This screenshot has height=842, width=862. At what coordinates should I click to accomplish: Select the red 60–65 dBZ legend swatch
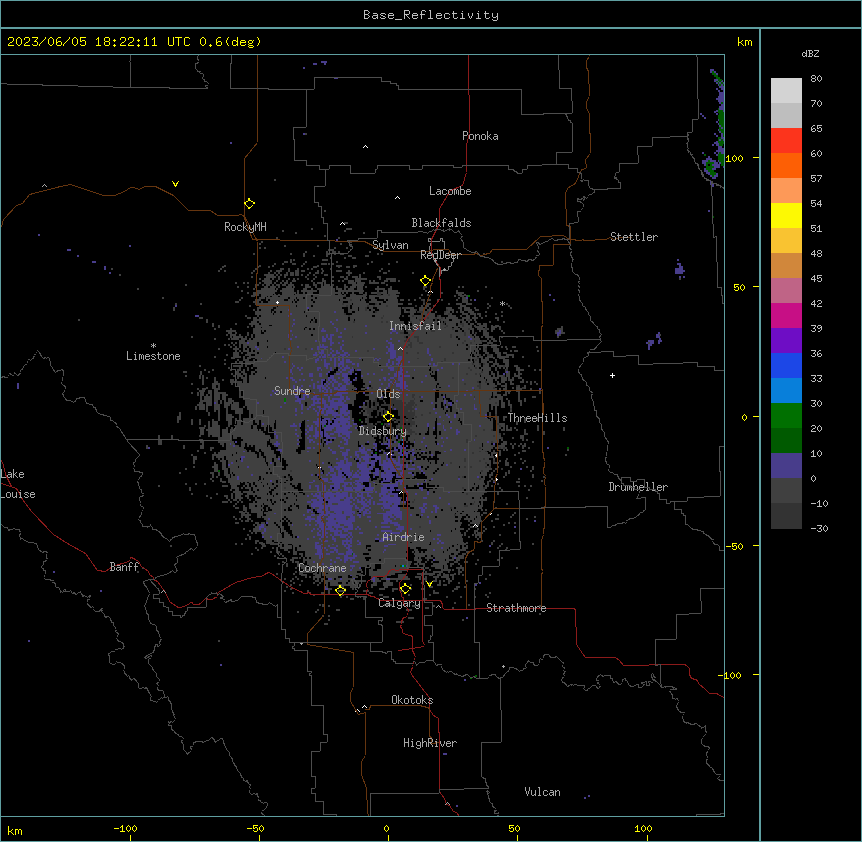tap(786, 141)
